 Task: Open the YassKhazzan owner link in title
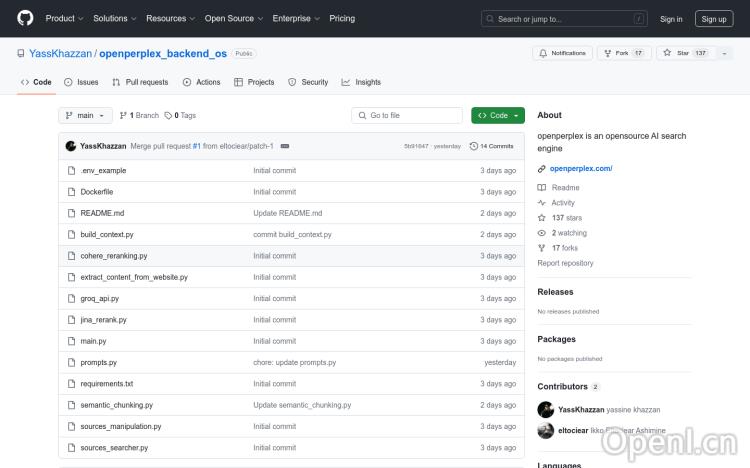click(60, 54)
